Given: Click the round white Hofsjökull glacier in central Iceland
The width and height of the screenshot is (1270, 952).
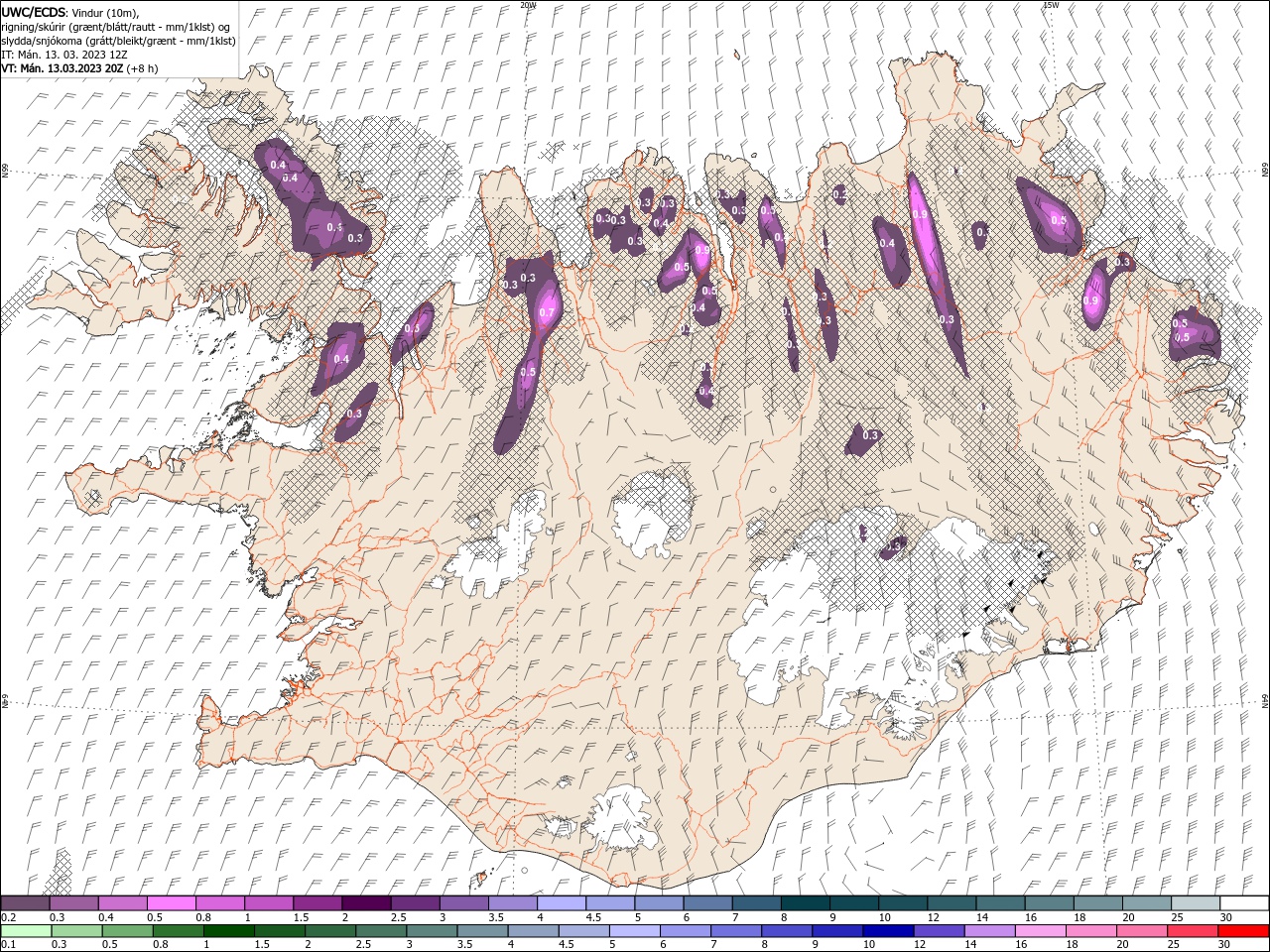Looking at the screenshot, I should (x=652, y=514).
